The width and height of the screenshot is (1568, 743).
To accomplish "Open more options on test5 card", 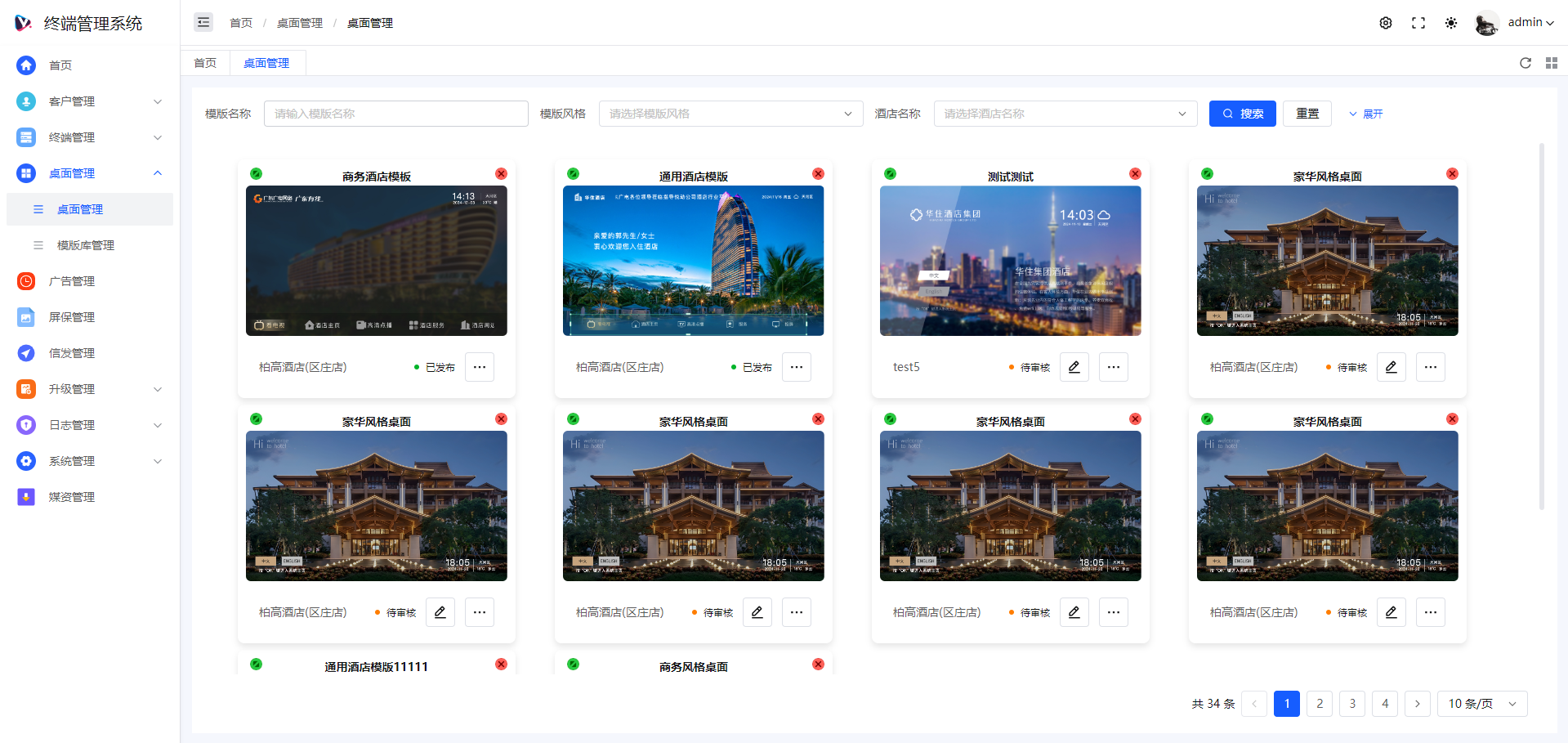I will tap(1114, 367).
